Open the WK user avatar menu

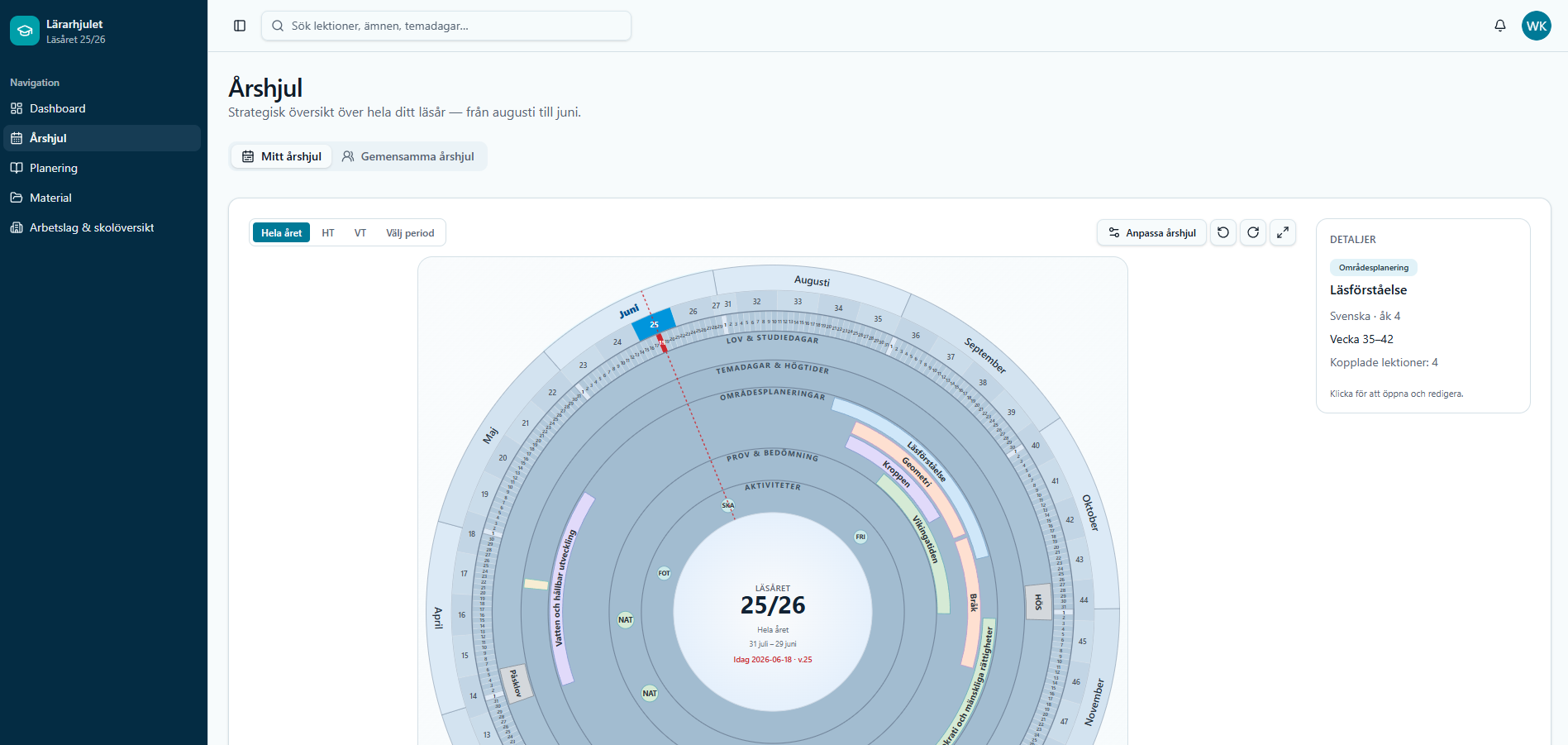click(x=1537, y=26)
